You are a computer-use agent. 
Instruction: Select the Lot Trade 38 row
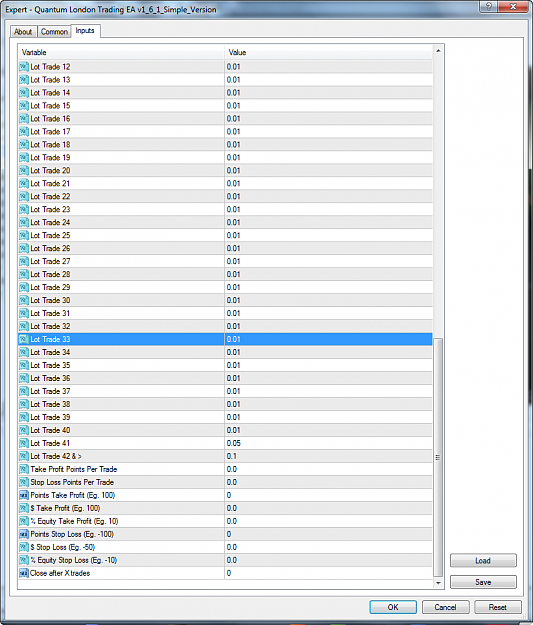(x=225, y=404)
